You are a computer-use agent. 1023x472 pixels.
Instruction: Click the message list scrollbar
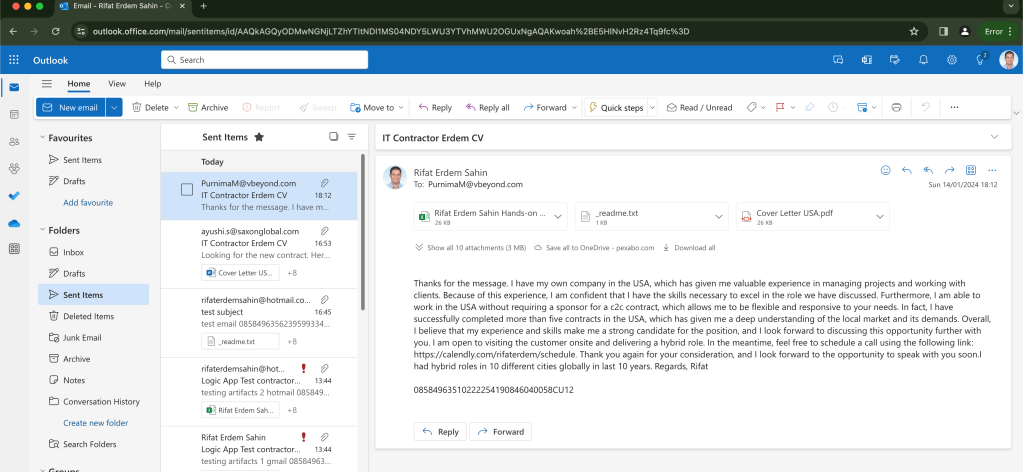click(x=363, y=231)
